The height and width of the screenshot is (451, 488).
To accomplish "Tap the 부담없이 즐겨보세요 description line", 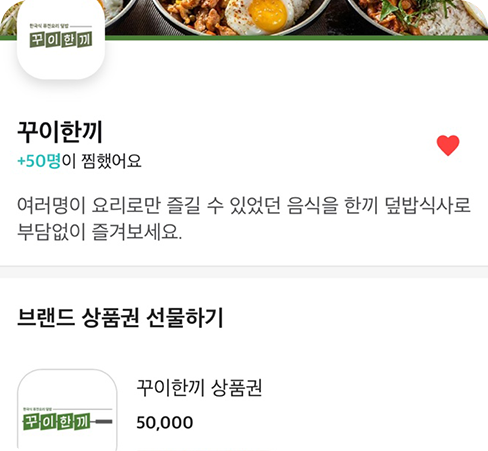I will 99,232.
